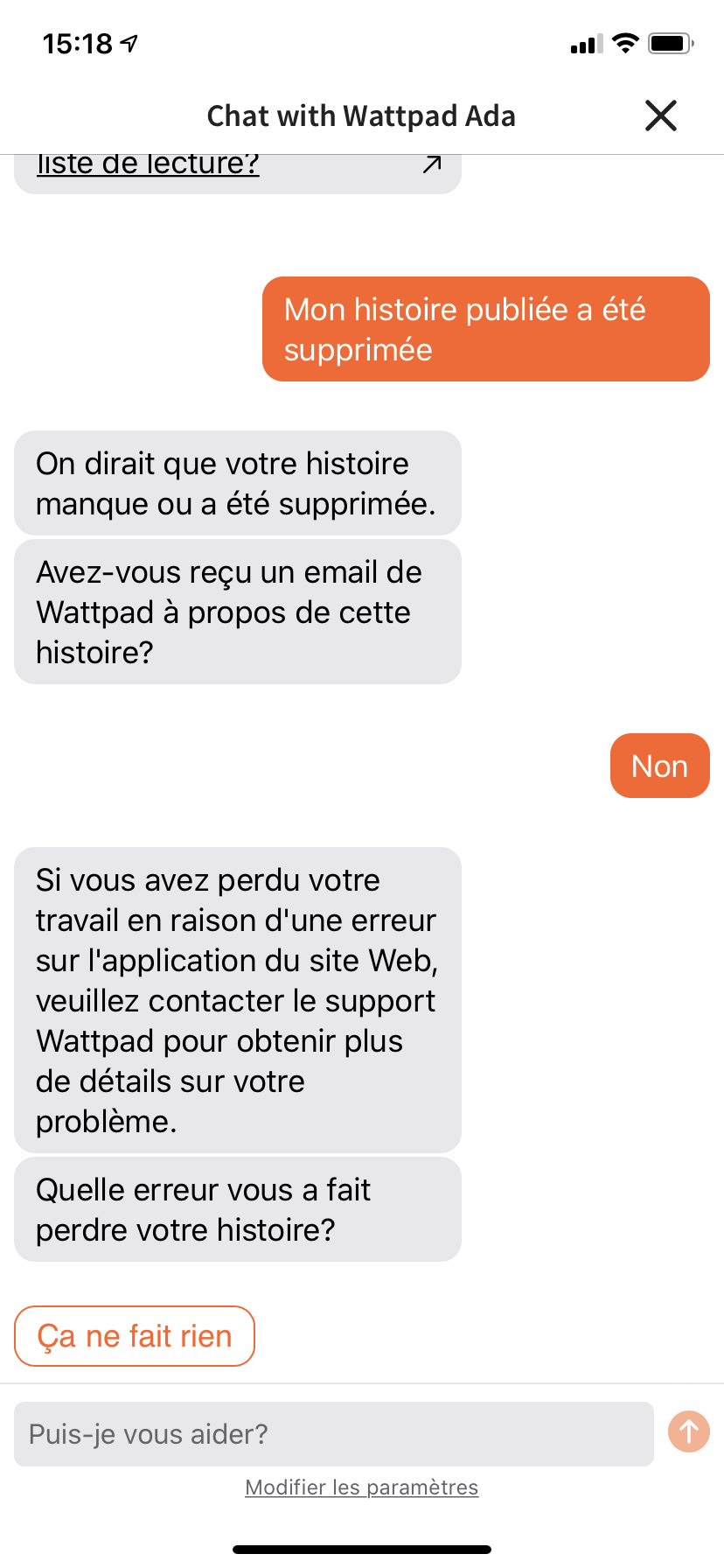Tap the "On dirait que votre histoire" message
The height and width of the screenshot is (1568, 724).
(238, 483)
